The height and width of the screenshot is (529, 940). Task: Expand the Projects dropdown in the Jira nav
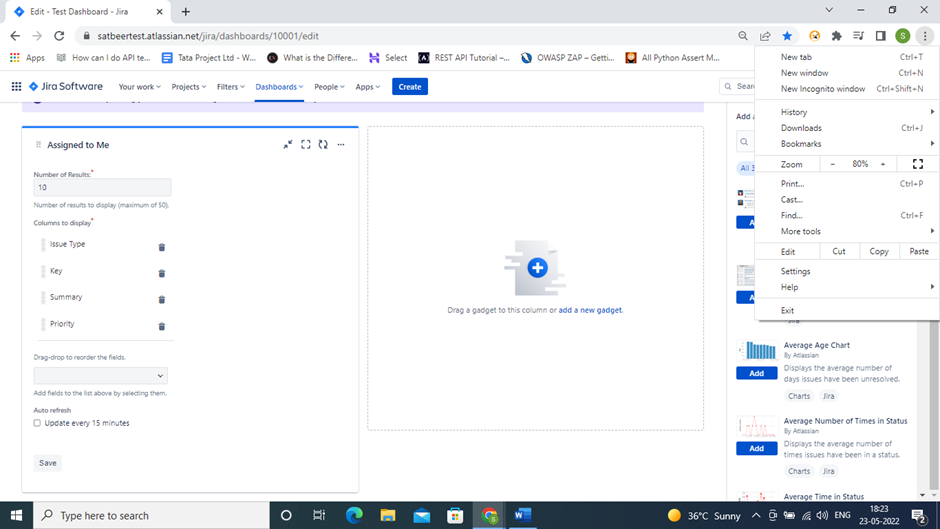coord(188,87)
